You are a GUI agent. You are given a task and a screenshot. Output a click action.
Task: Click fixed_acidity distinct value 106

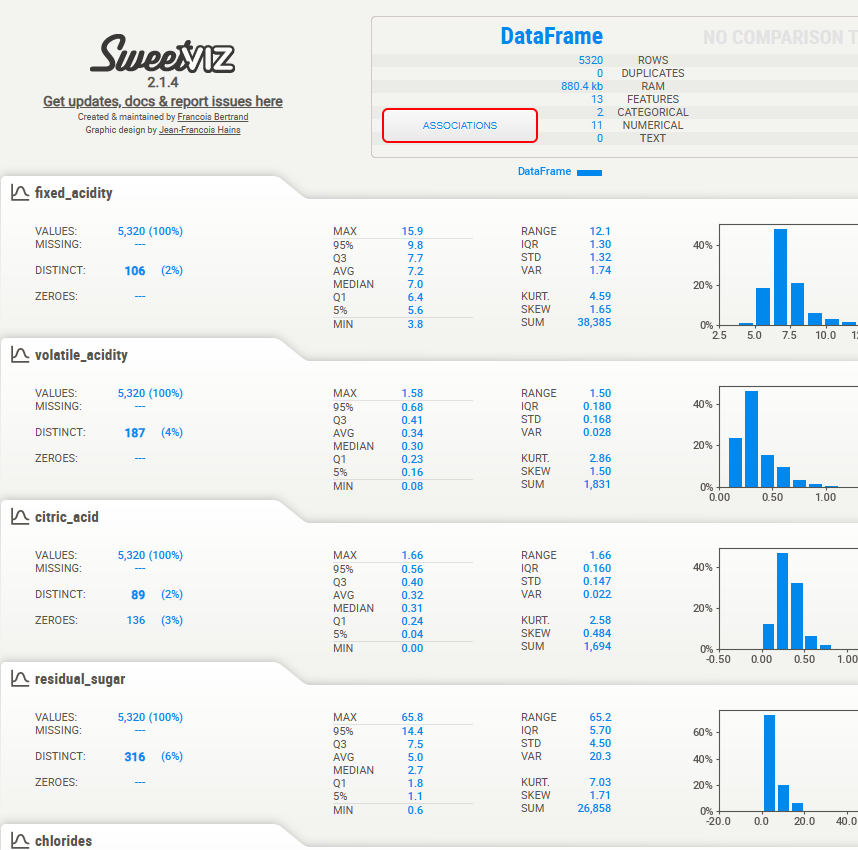135,271
